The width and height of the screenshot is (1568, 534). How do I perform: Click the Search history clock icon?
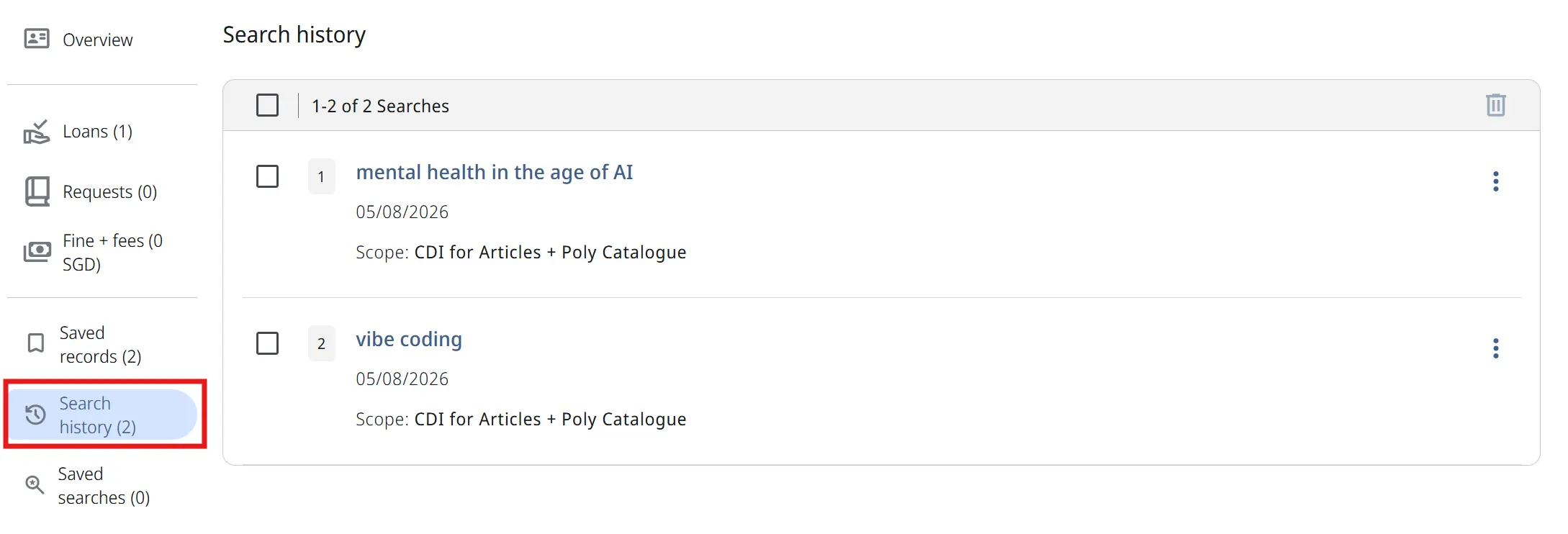point(35,415)
